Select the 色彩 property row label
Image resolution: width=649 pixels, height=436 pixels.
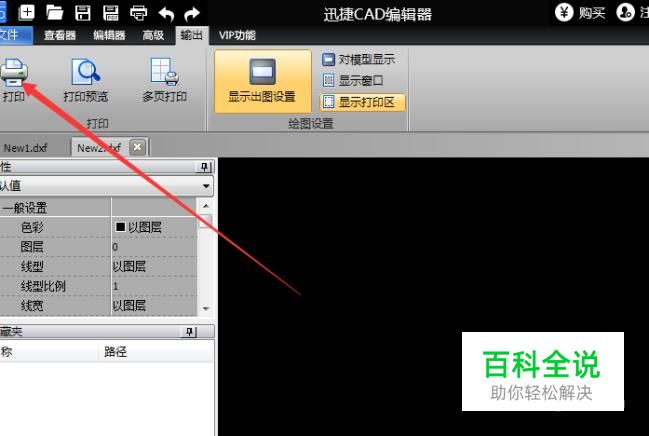[32, 227]
